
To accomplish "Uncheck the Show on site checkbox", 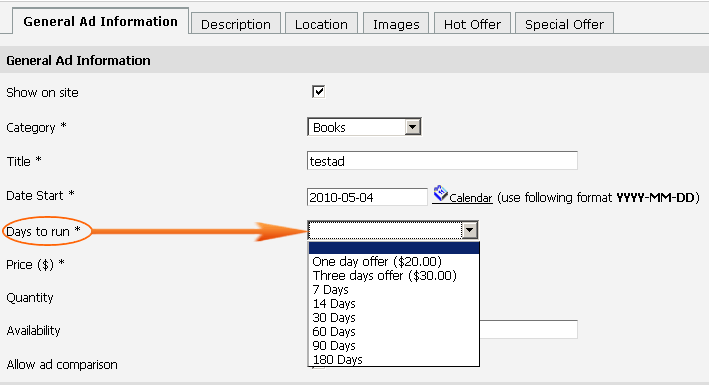I will [318, 92].
